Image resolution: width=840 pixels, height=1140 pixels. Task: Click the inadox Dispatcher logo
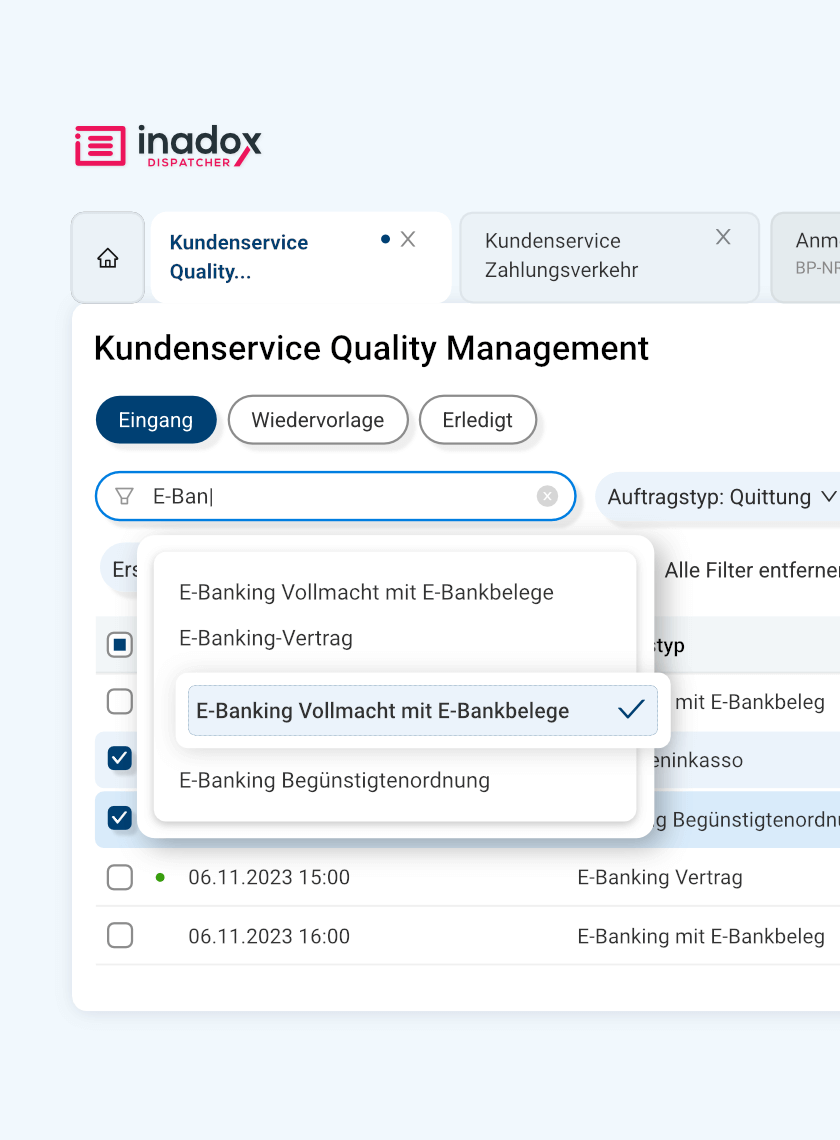pos(168,145)
